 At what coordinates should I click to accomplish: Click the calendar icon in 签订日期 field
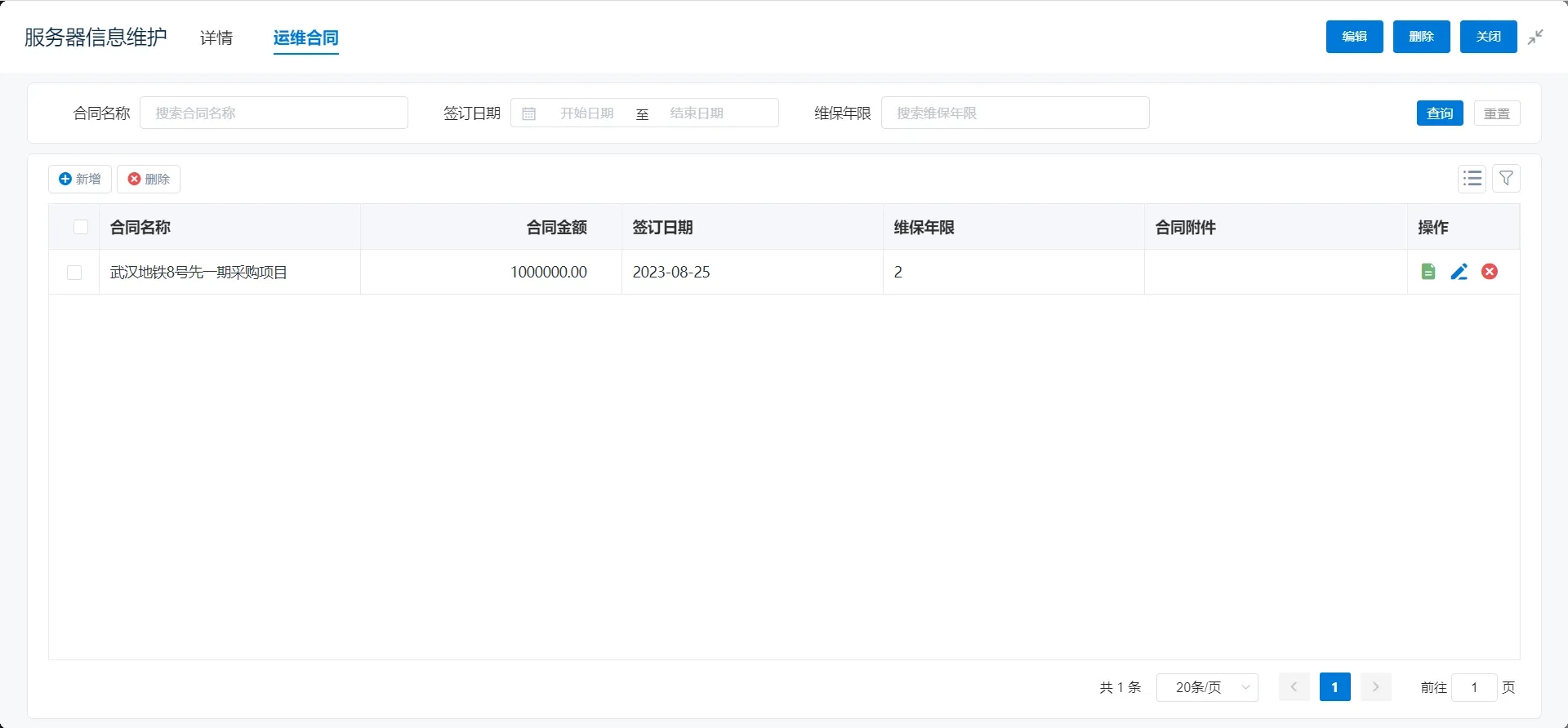click(529, 113)
